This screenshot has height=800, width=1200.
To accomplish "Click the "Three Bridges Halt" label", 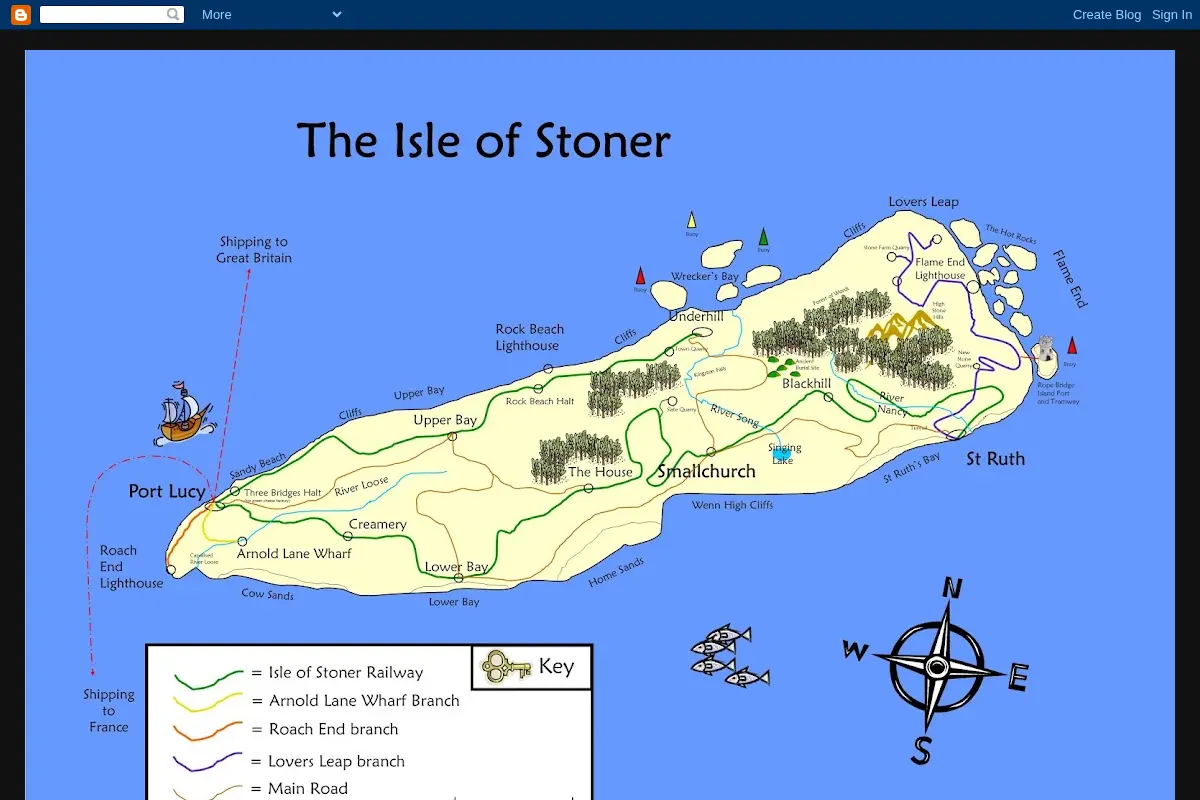I will pos(282,493).
